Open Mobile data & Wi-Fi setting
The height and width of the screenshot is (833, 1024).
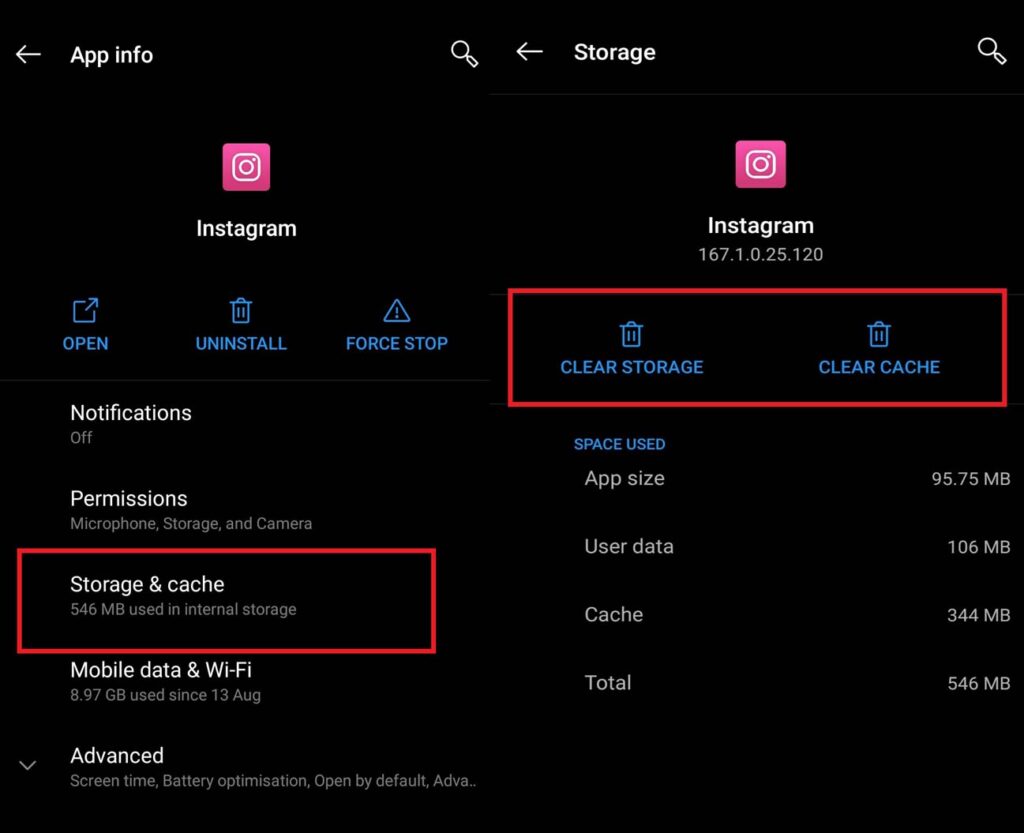(245, 681)
